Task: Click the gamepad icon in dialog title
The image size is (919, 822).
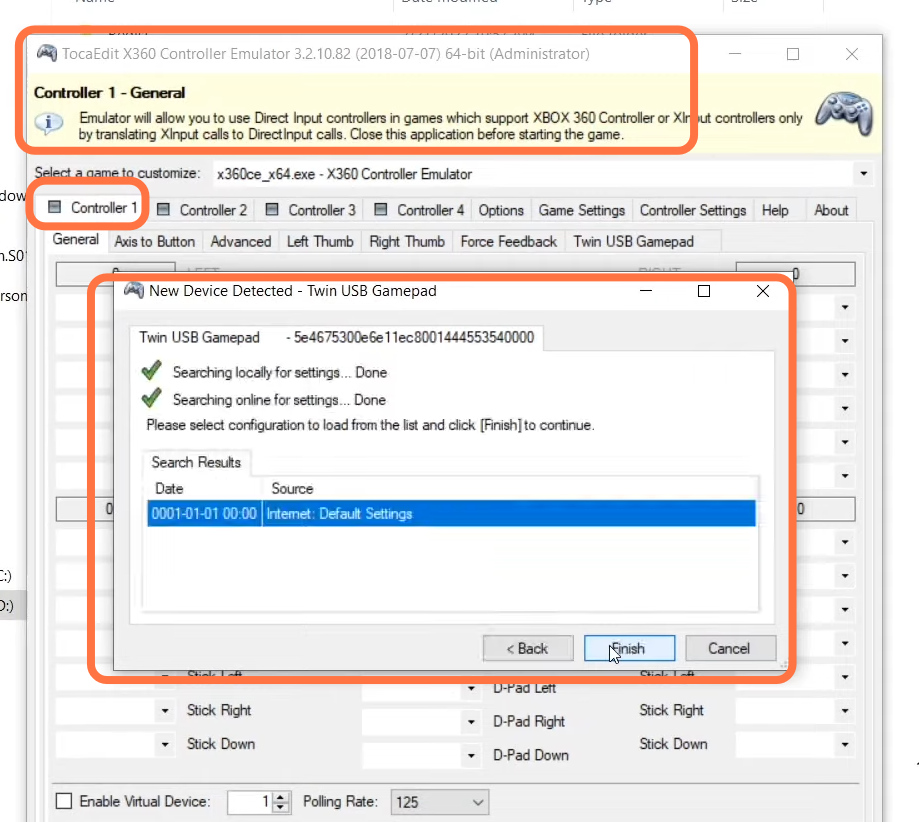Action: 134,291
